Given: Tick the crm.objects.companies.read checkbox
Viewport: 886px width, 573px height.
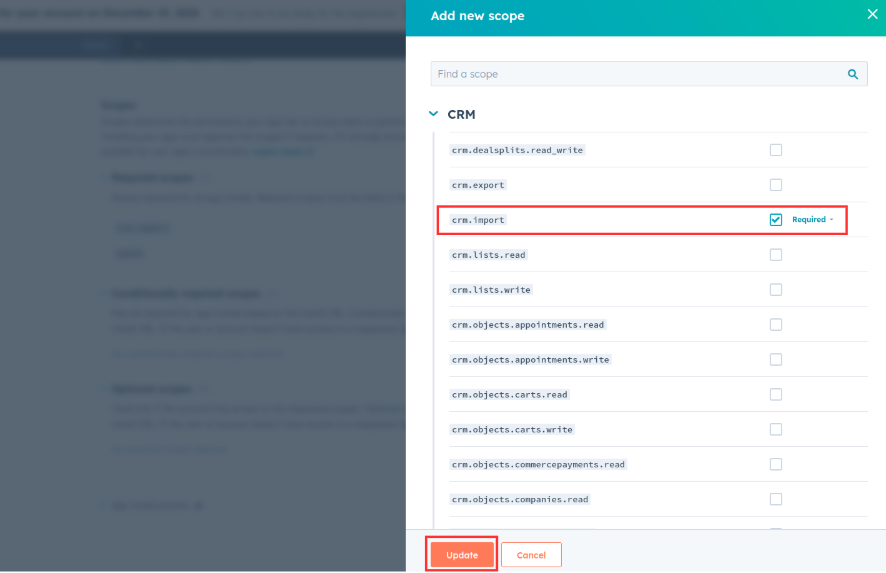Looking at the screenshot, I should [x=775, y=500].
